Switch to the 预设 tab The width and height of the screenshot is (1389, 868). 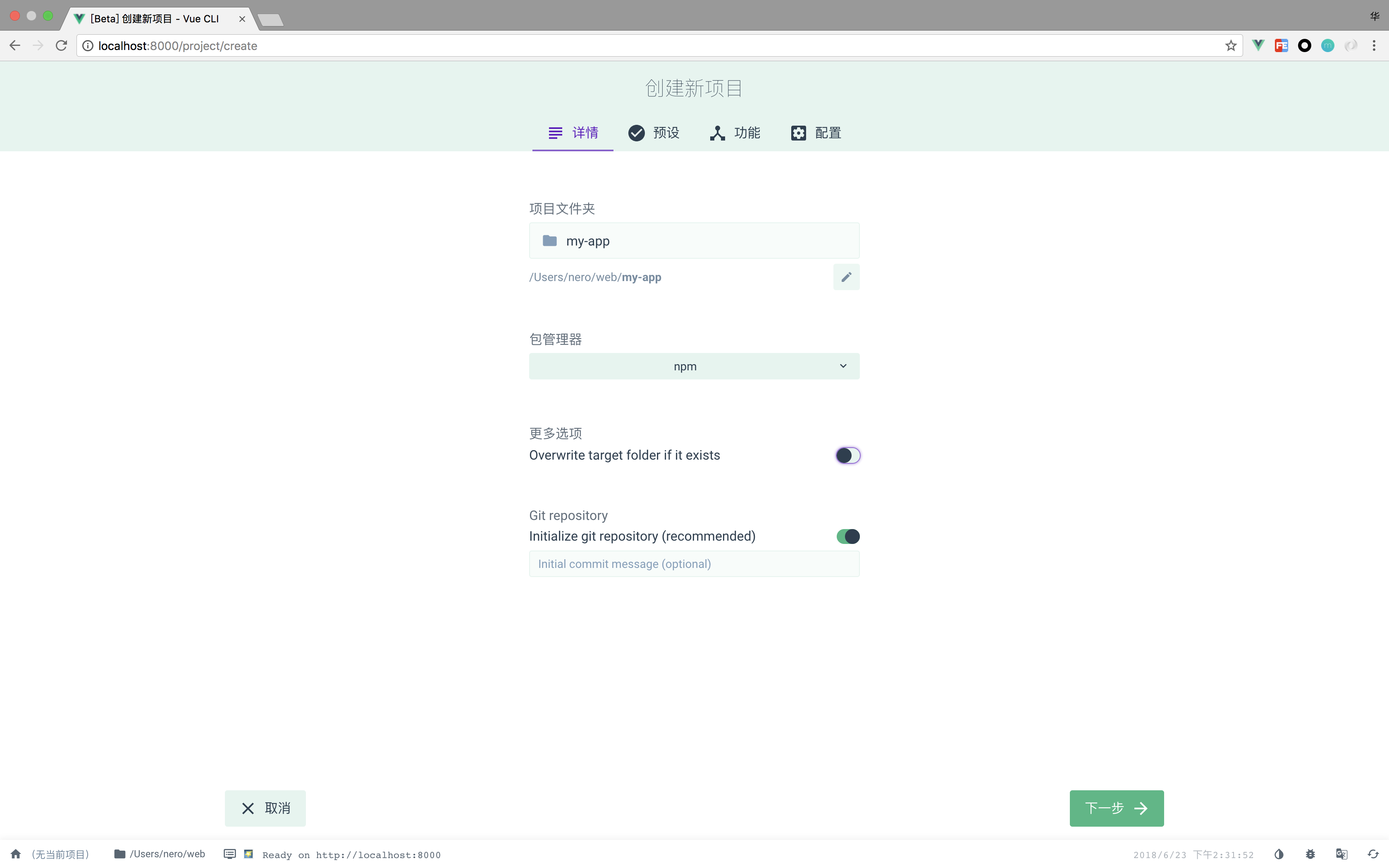tap(653, 133)
